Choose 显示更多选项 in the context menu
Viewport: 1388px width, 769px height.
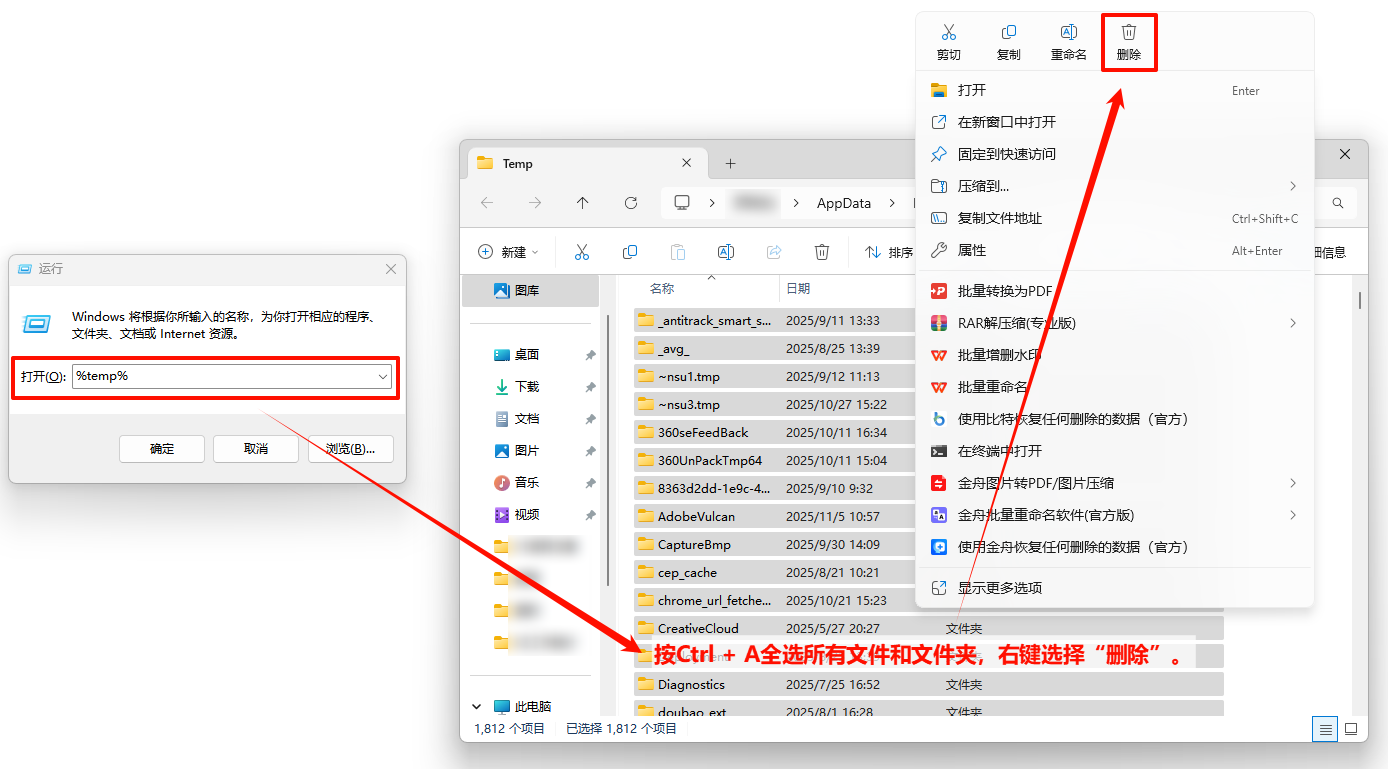coord(1000,588)
